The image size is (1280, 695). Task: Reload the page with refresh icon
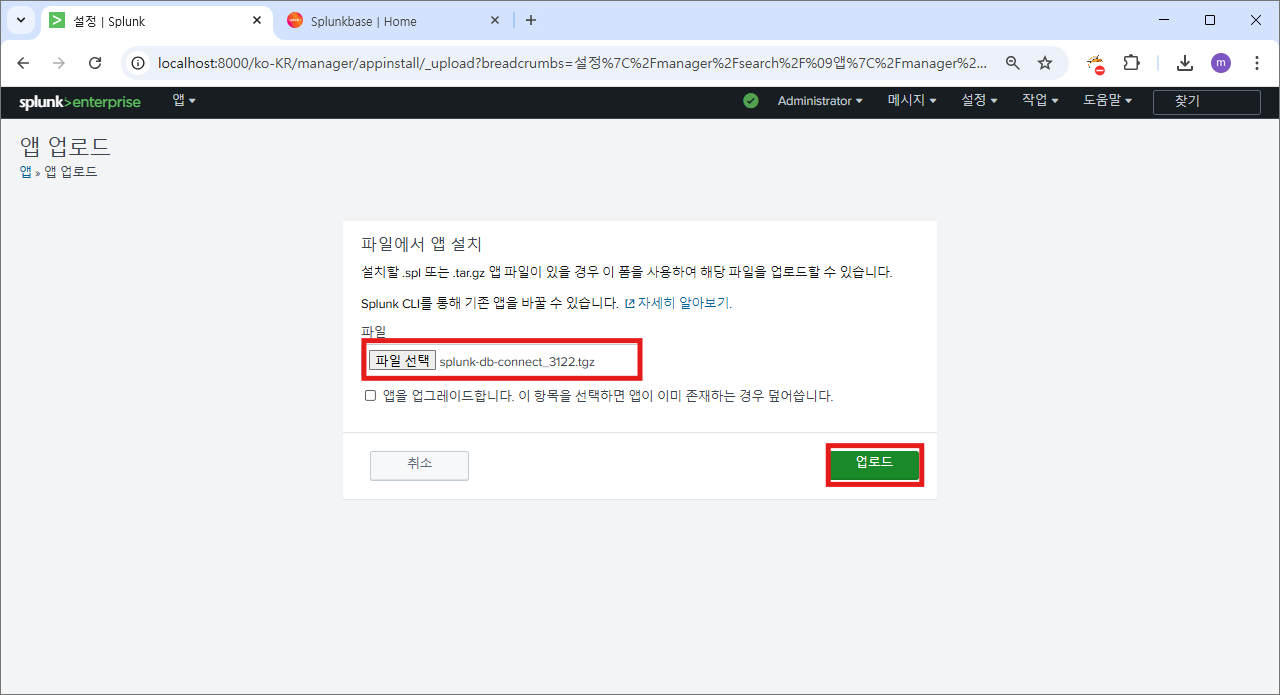(x=95, y=63)
